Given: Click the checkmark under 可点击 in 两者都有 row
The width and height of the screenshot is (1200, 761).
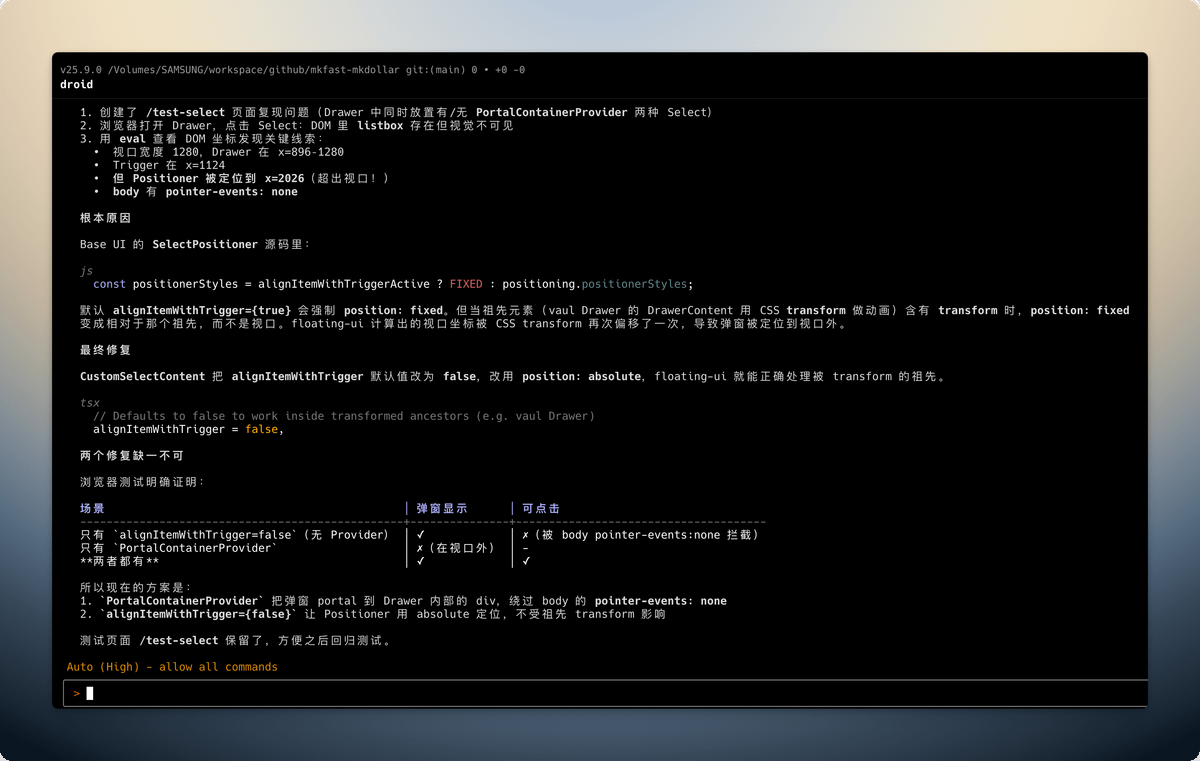Looking at the screenshot, I should 526,561.
